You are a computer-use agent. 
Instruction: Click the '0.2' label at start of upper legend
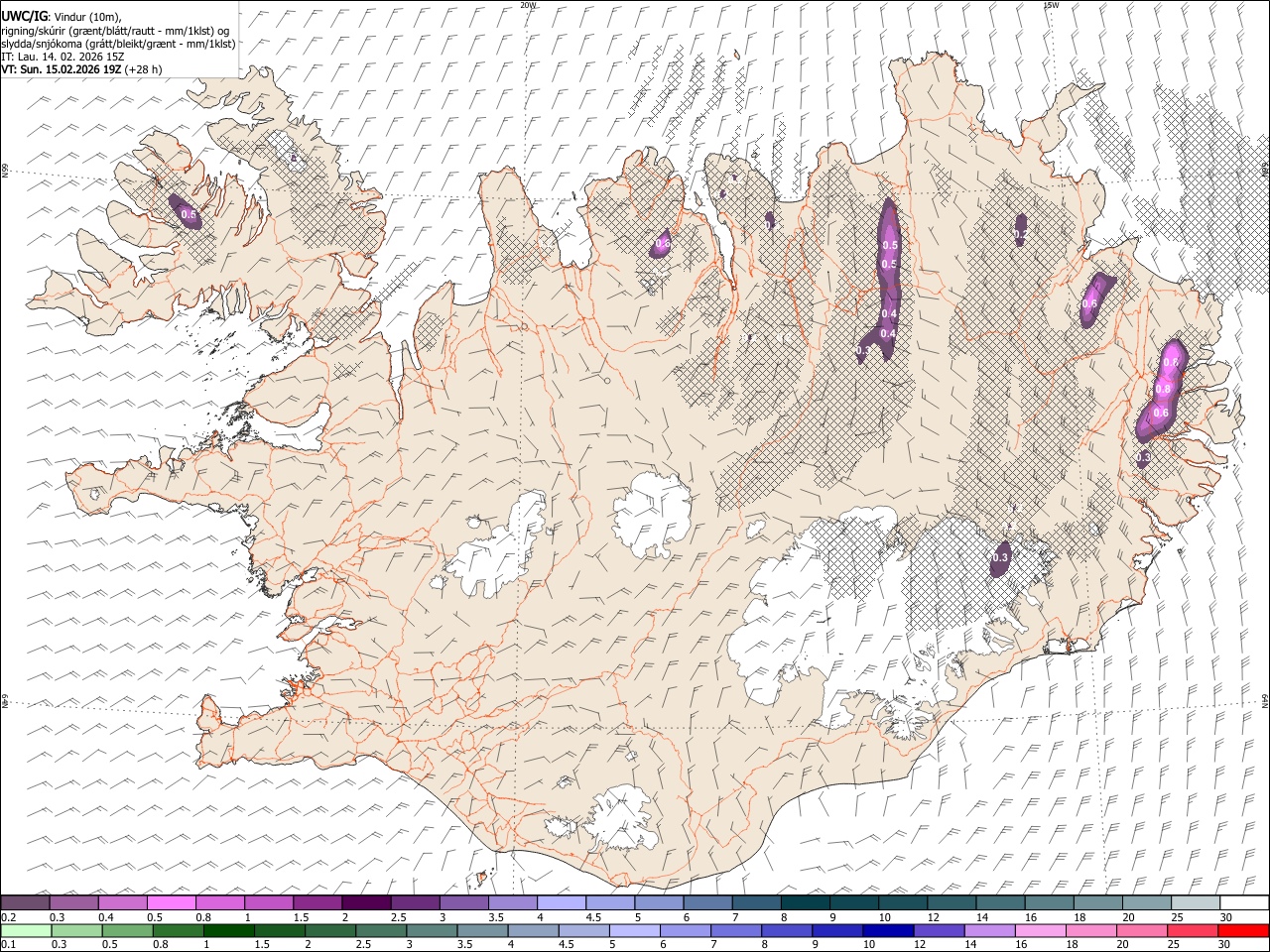point(9,917)
